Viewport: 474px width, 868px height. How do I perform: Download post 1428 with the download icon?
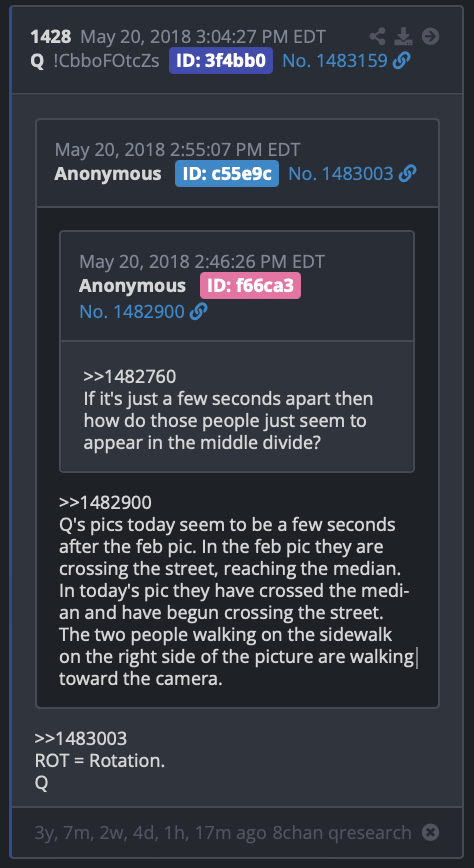404,37
